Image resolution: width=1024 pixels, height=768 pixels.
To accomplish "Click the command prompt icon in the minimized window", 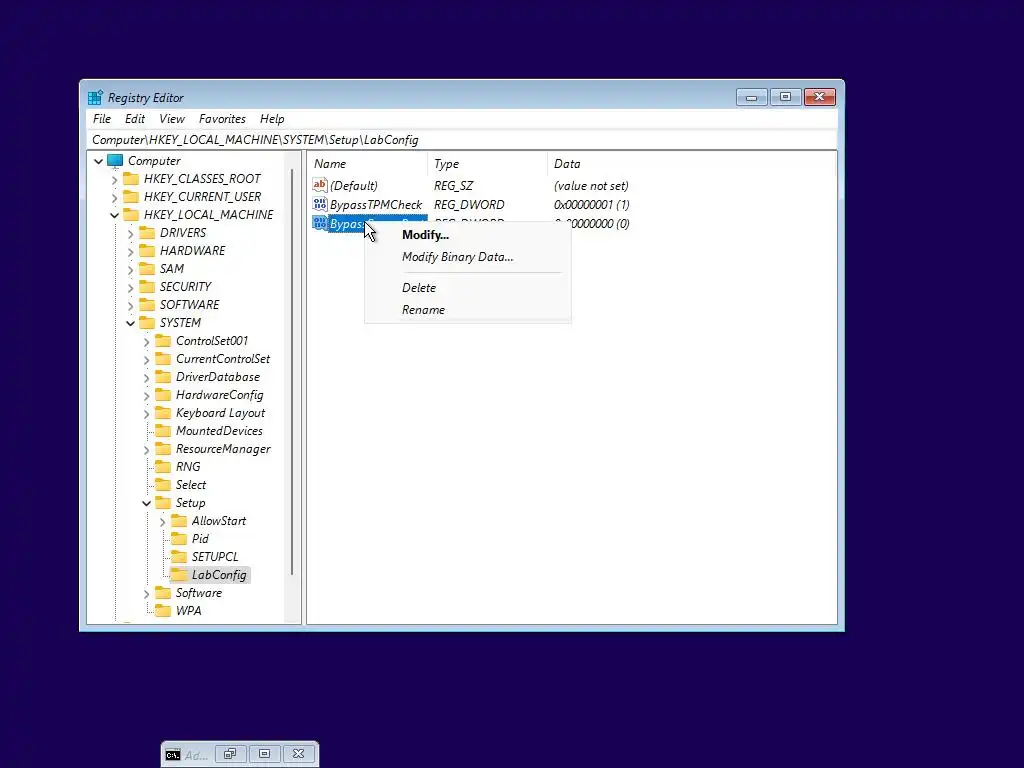I will click(x=172, y=755).
